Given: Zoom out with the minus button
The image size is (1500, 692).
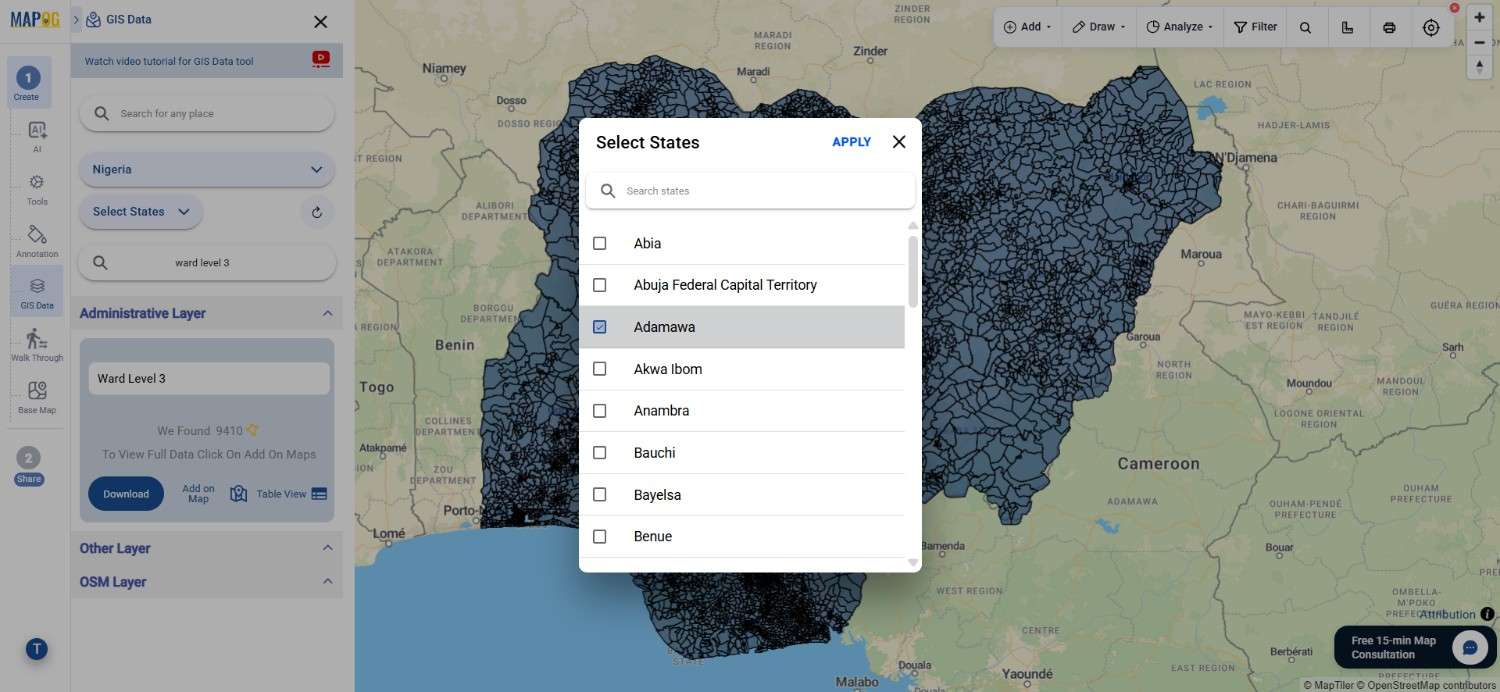Looking at the screenshot, I should point(1480,42).
